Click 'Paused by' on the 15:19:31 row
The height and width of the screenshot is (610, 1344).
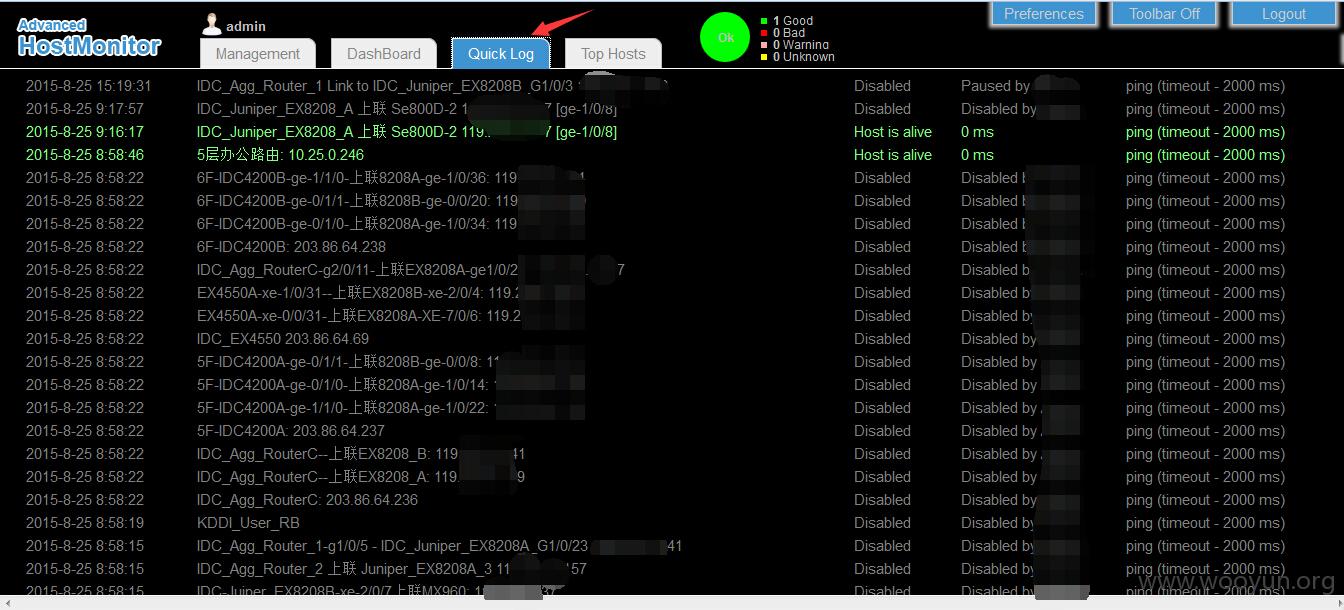pos(995,86)
